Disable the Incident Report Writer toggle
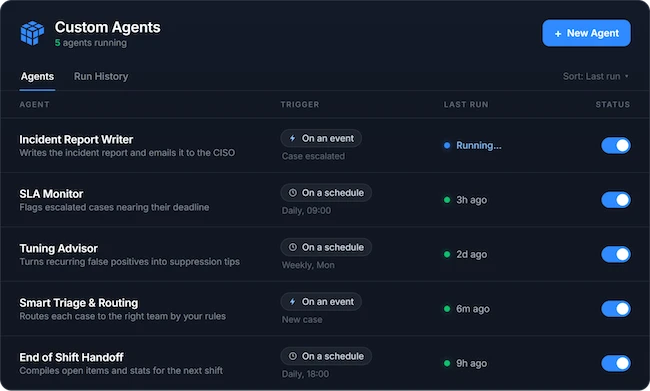Image resolution: width=650 pixels, height=391 pixels. (616, 146)
